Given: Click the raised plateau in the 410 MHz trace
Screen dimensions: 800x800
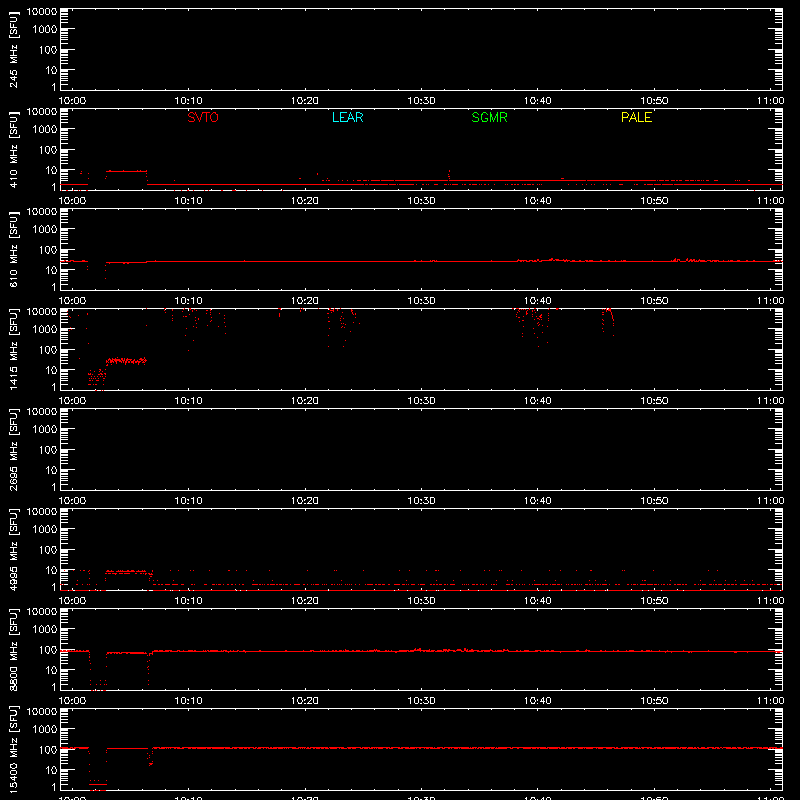Looking at the screenshot, I should pyautogui.click(x=126, y=171).
